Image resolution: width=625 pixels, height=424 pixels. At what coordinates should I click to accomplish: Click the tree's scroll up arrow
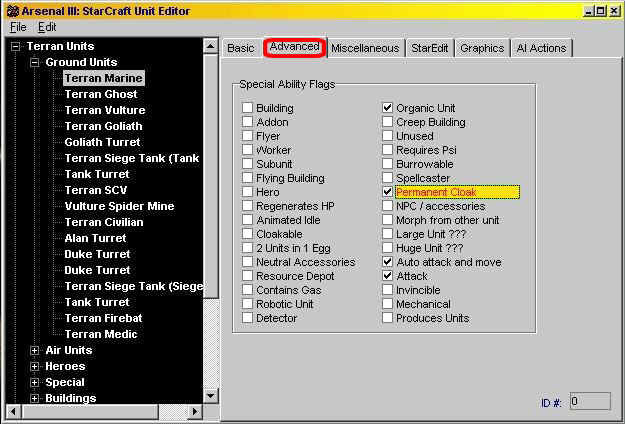click(x=210, y=46)
